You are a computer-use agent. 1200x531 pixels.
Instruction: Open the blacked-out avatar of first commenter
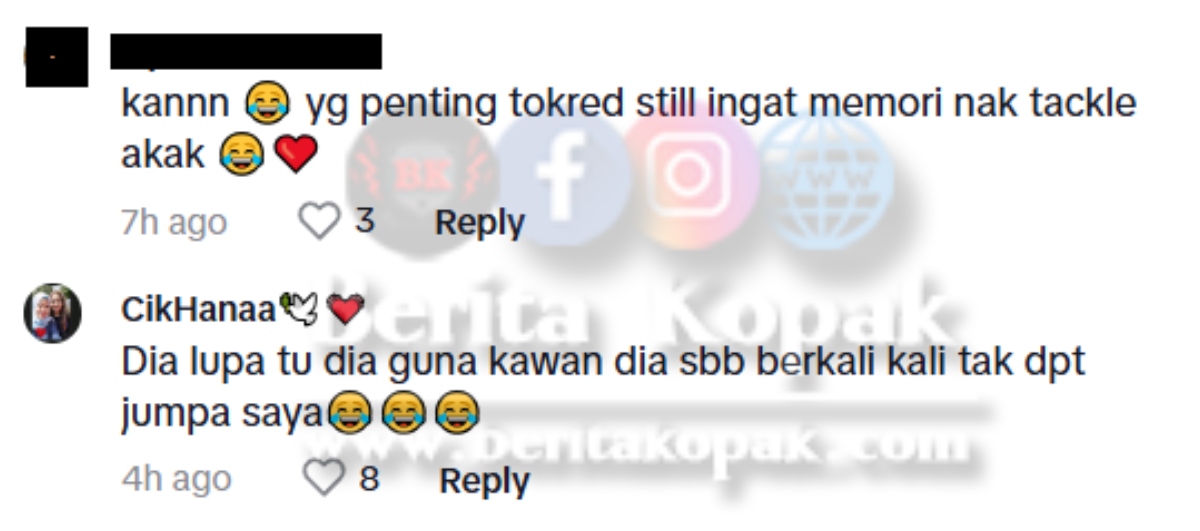point(54,55)
